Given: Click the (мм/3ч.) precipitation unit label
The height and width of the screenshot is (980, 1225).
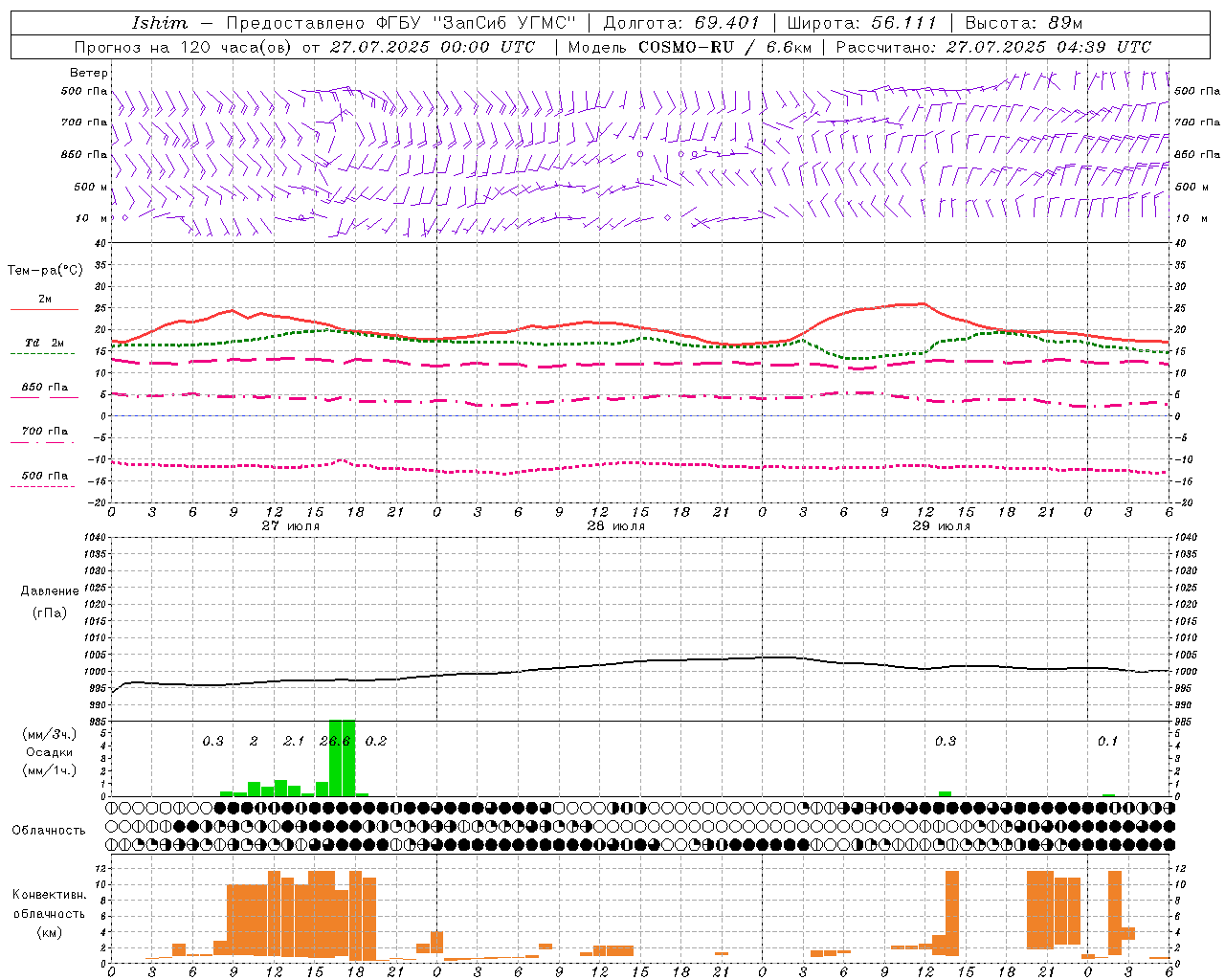Looking at the screenshot, I should (x=49, y=734).
